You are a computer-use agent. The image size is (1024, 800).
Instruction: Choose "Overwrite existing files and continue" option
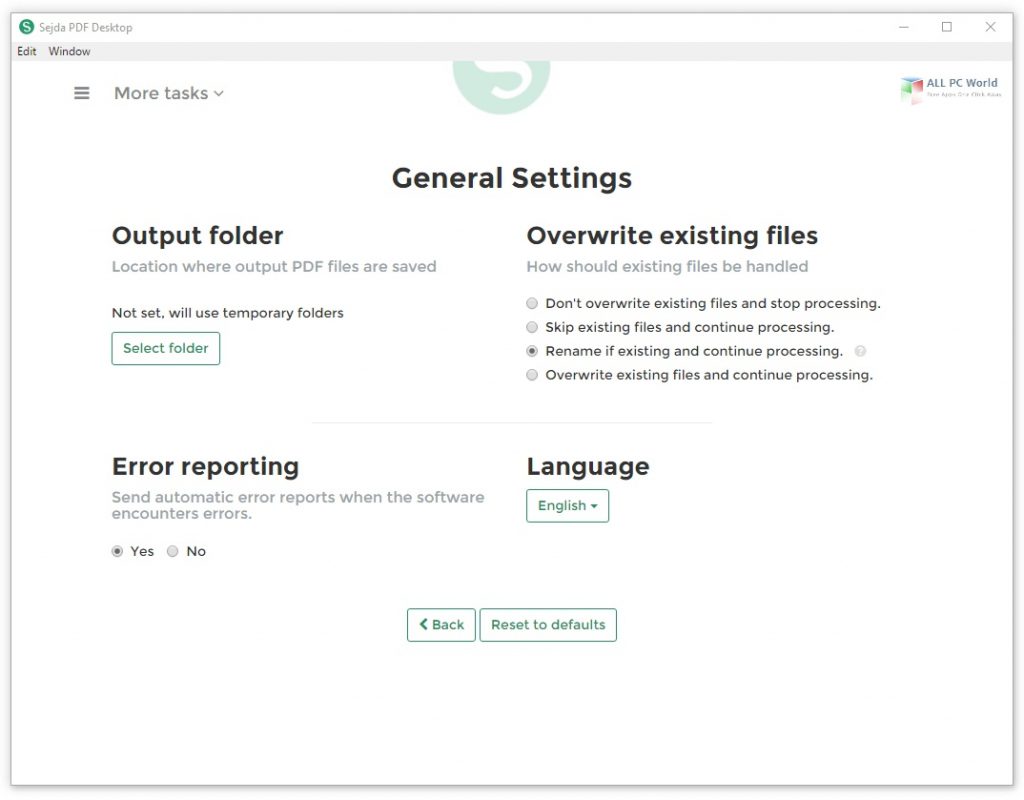[x=532, y=375]
